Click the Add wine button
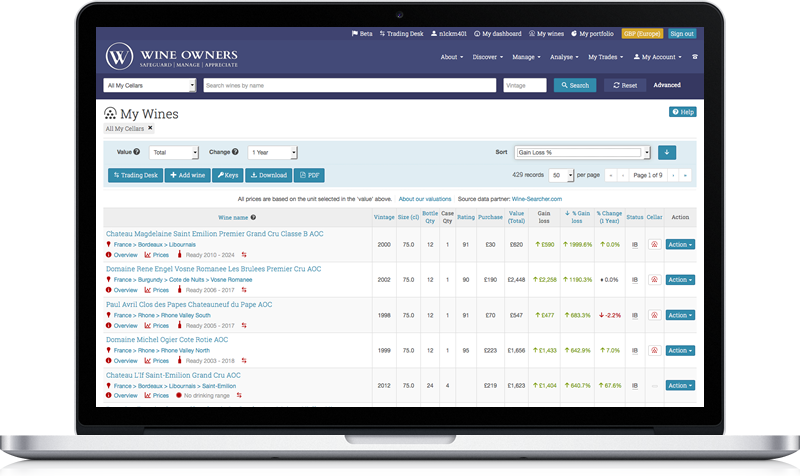 pyautogui.click(x=188, y=175)
